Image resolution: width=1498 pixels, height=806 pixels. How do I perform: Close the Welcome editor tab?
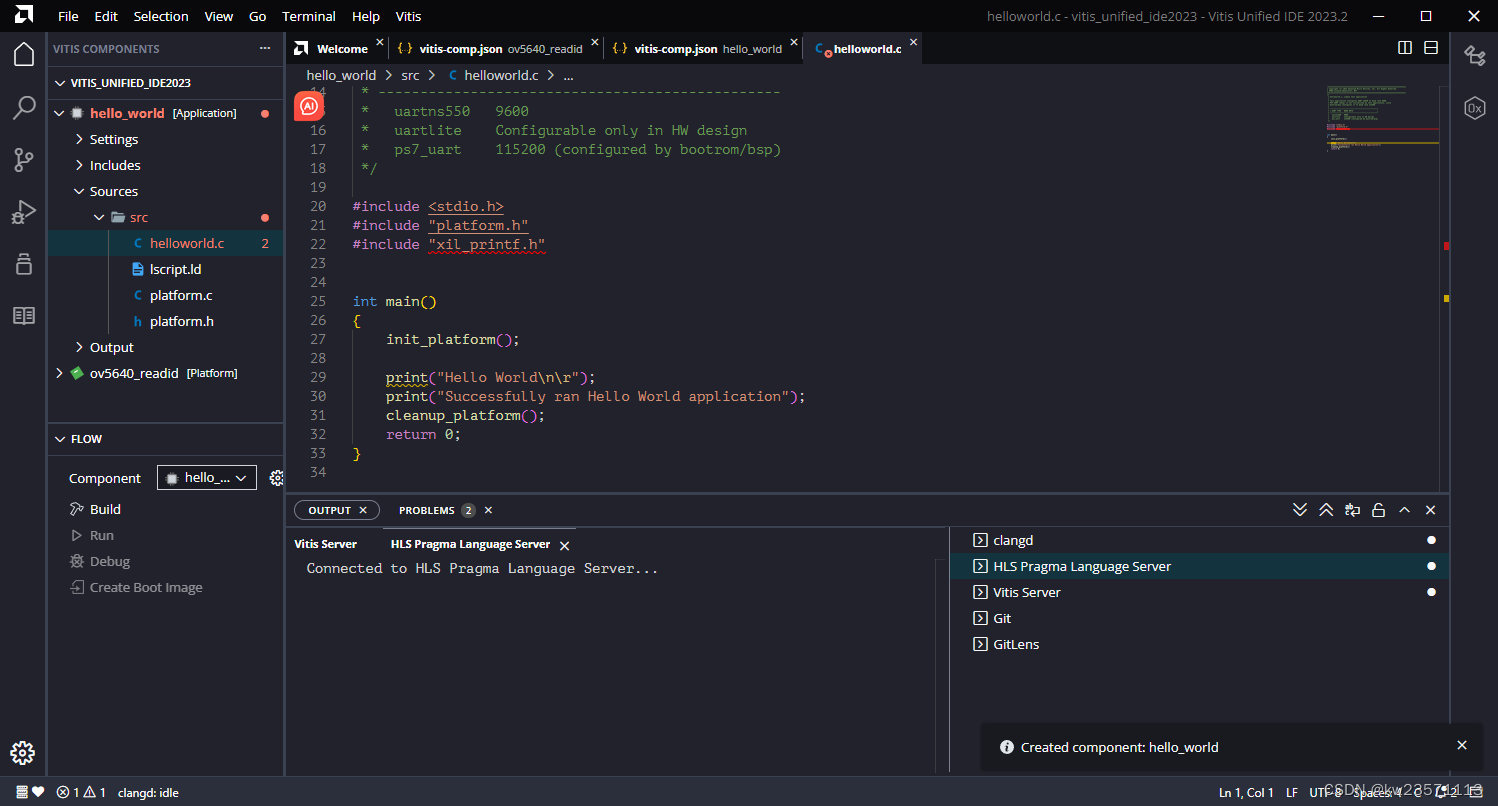(379, 45)
